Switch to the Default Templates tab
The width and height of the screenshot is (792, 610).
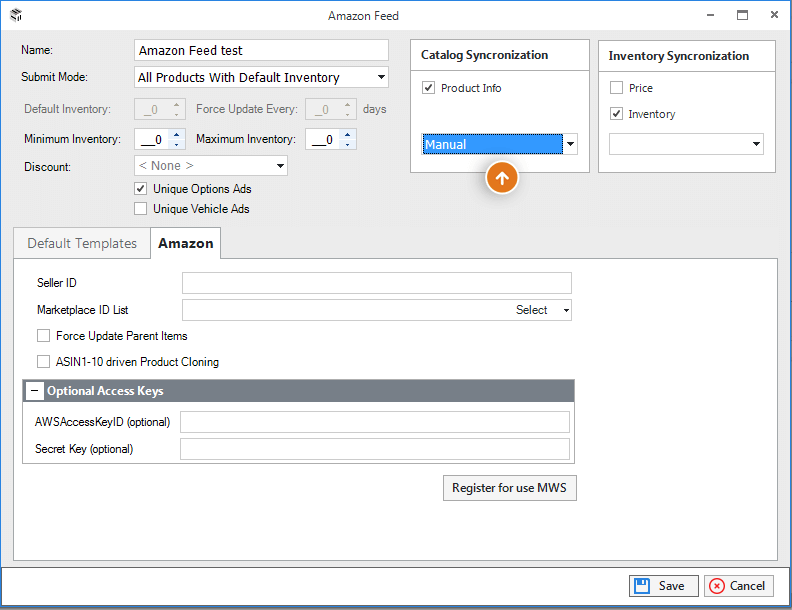coord(82,243)
